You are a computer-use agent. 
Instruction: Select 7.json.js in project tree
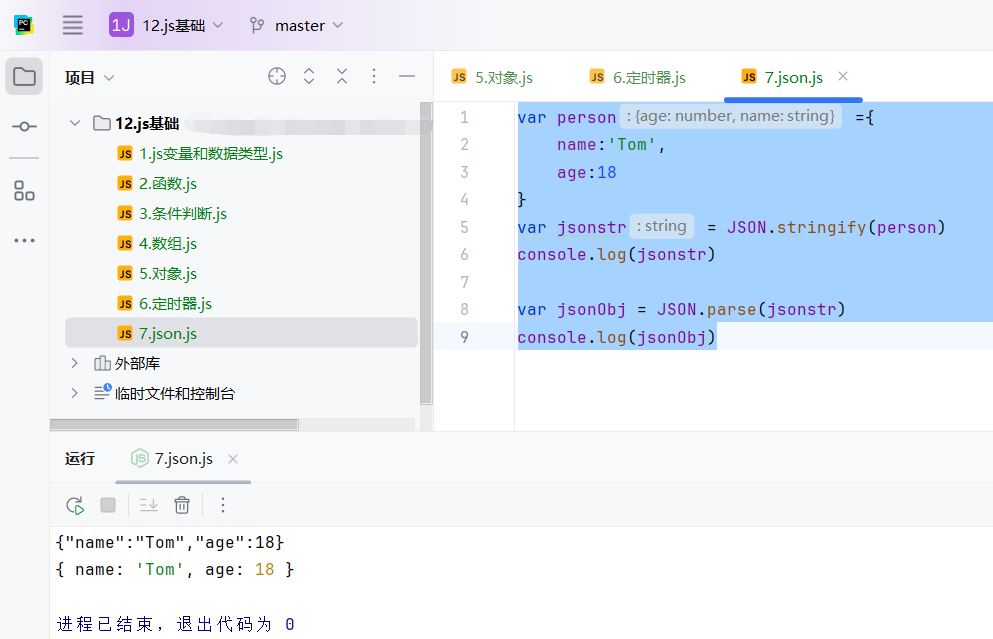[x=241, y=333]
